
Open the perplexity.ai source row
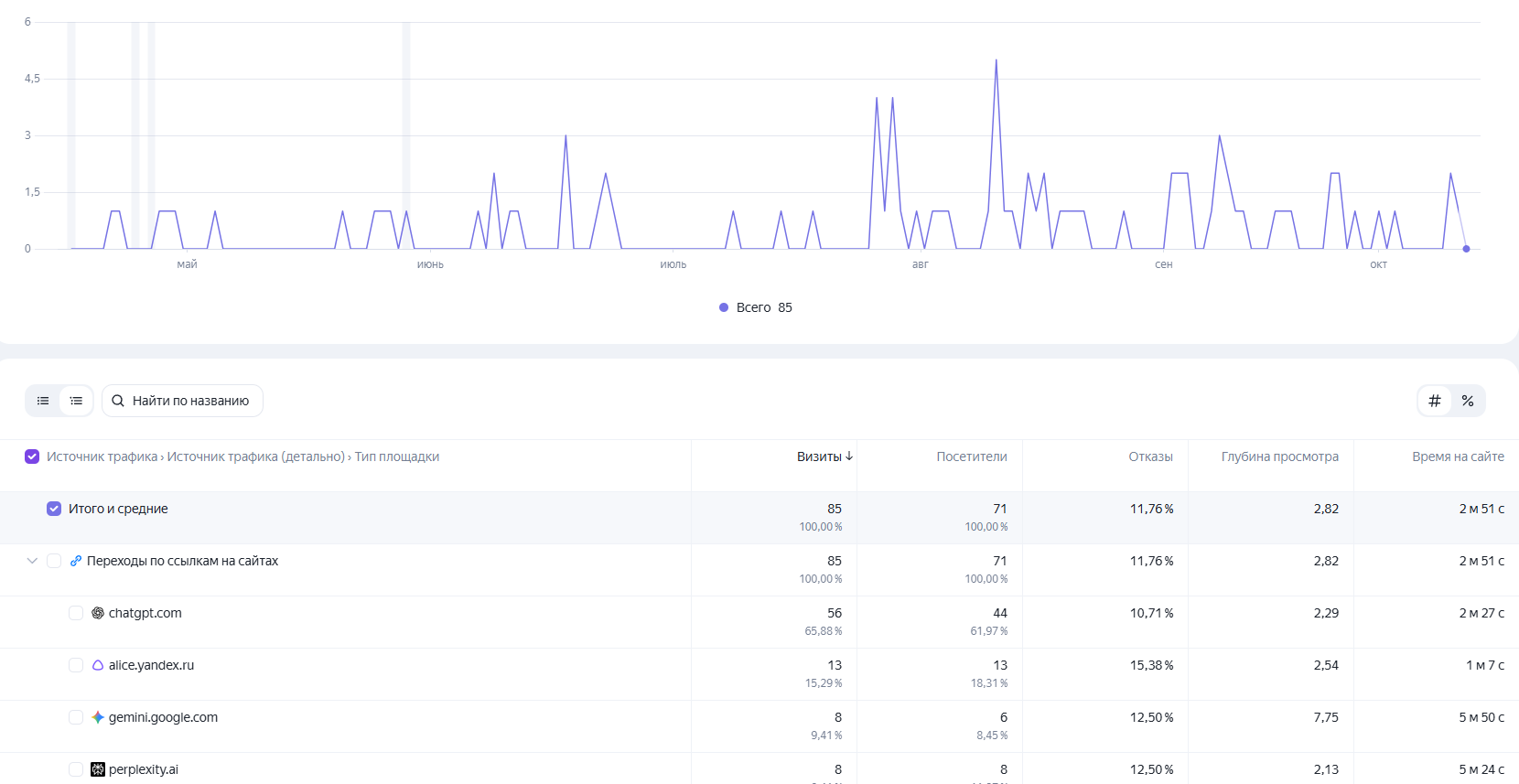pos(144,769)
